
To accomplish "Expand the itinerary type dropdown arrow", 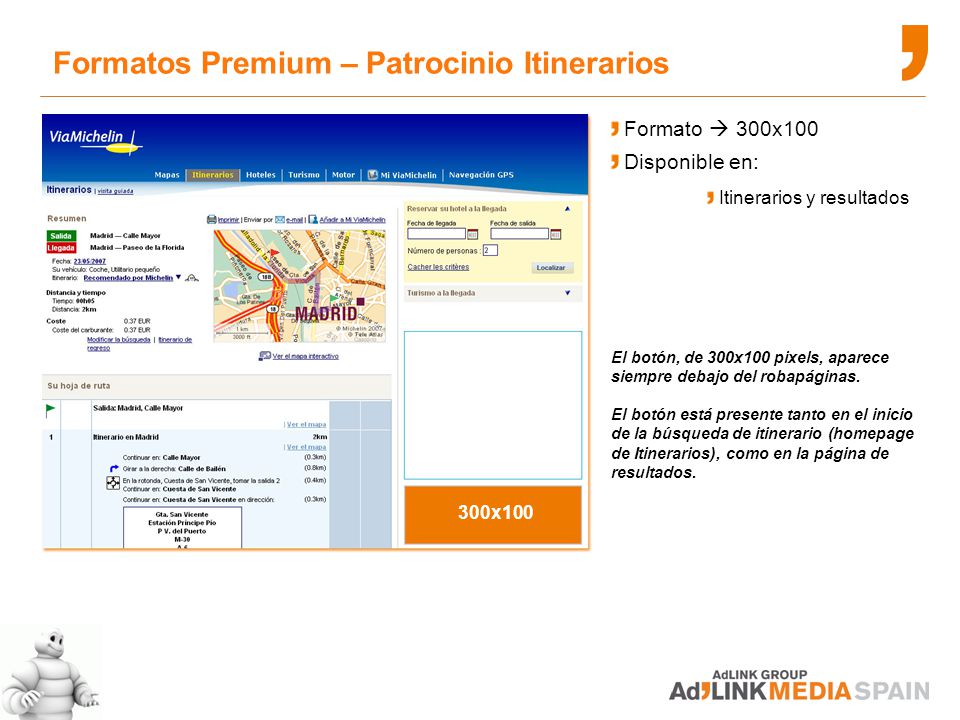I will tap(178, 277).
